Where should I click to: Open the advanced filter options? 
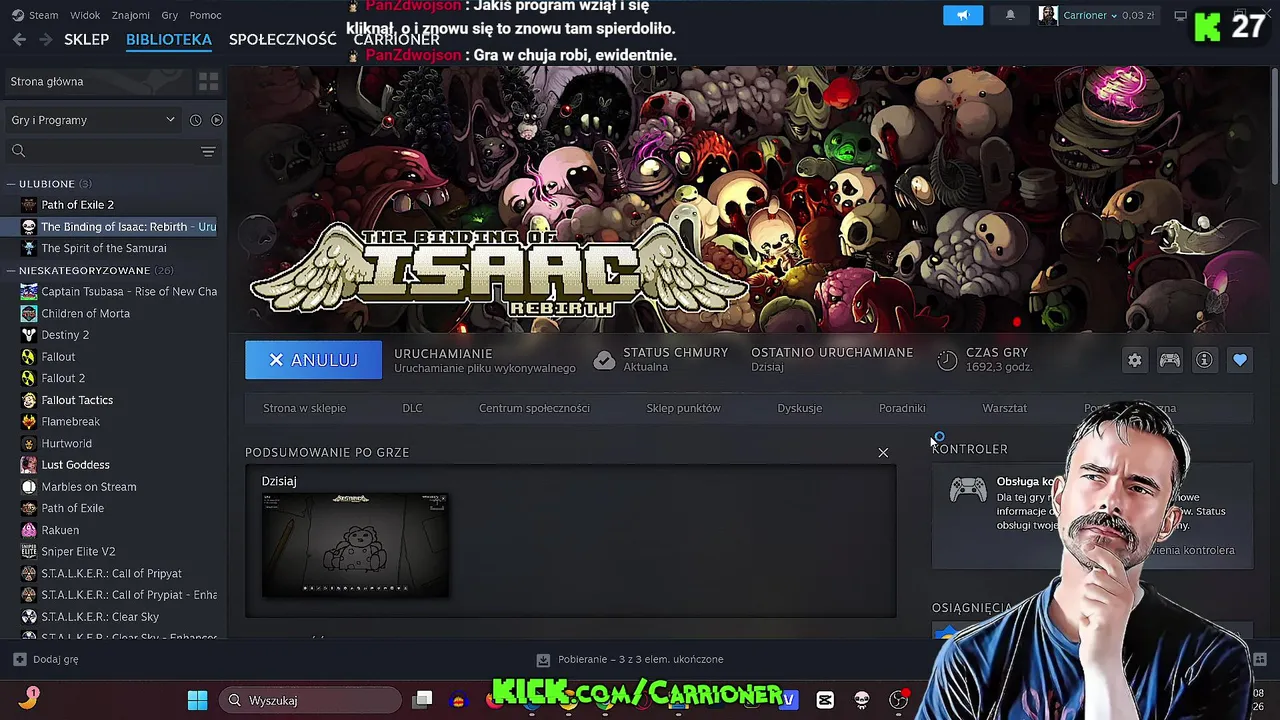tap(208, 151)
